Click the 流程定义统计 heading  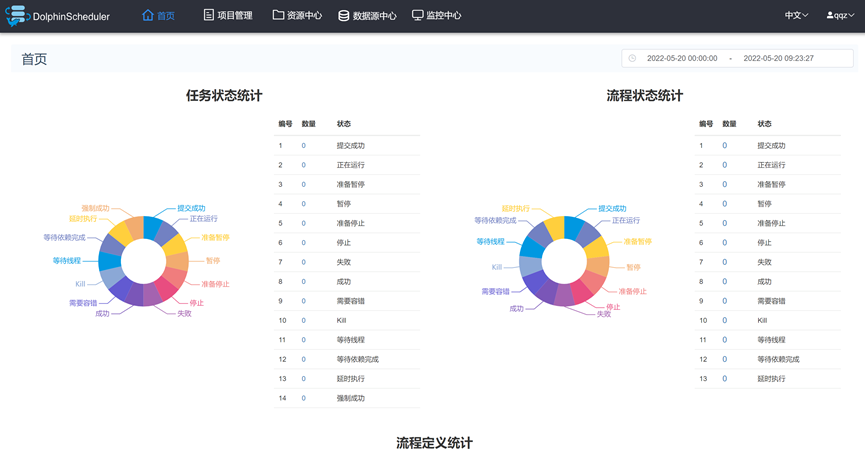[x=434, y=443]
